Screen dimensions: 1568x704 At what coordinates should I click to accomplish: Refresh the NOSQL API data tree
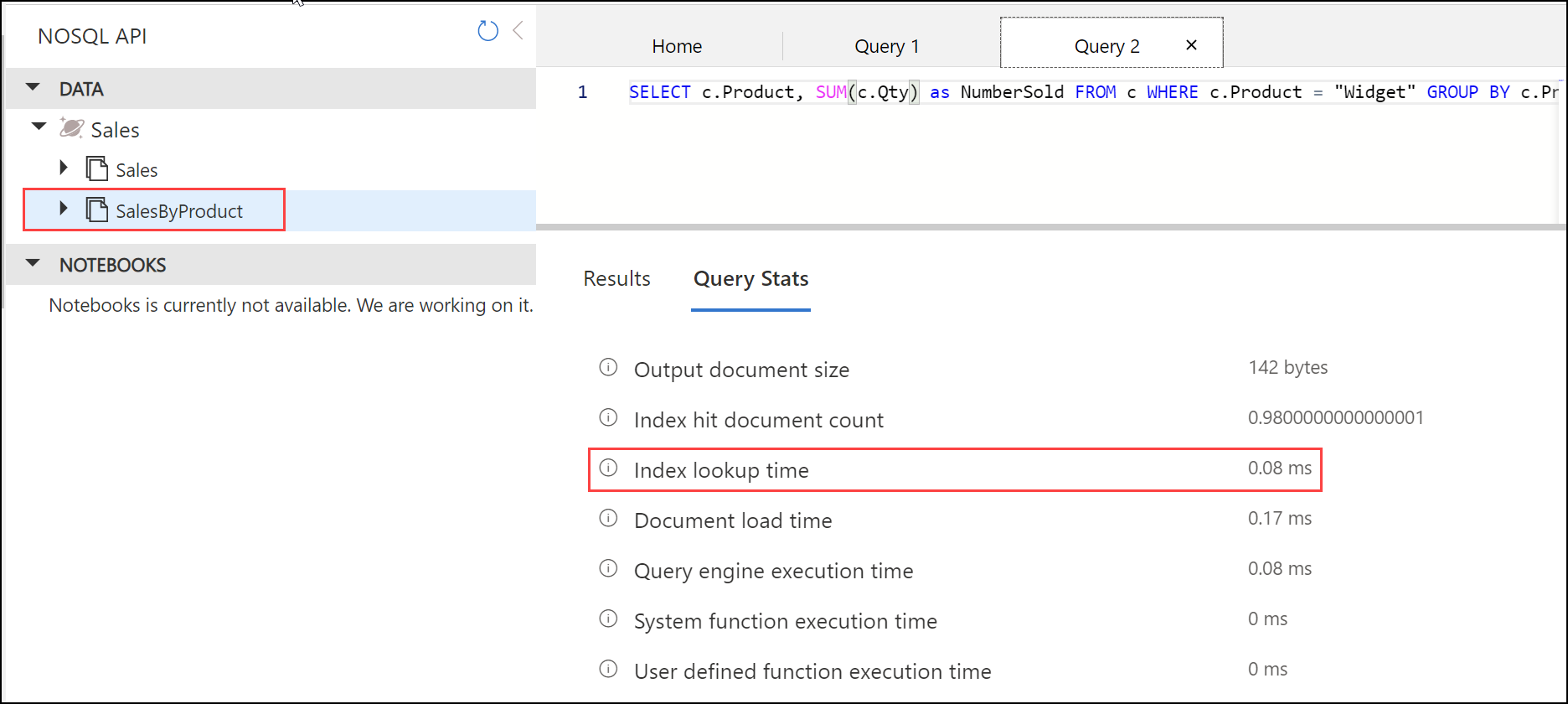487,31
